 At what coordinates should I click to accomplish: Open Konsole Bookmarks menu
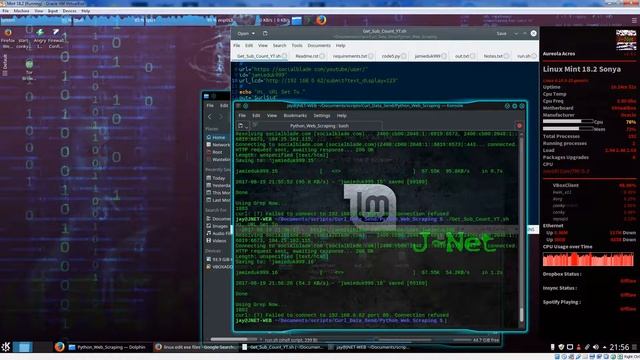pos(295,116)
